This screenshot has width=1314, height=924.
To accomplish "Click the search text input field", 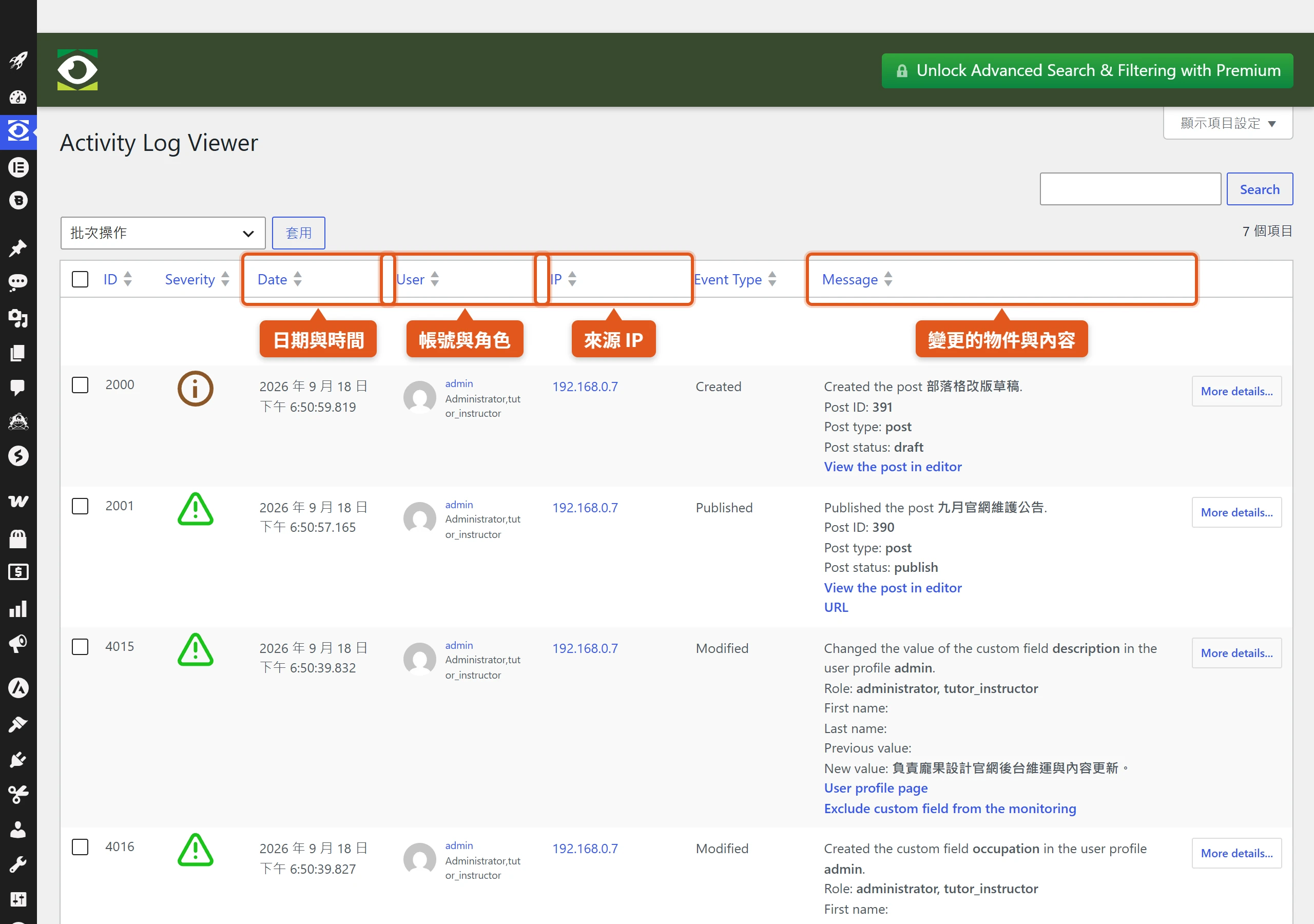I will (x=1130, y=189).
